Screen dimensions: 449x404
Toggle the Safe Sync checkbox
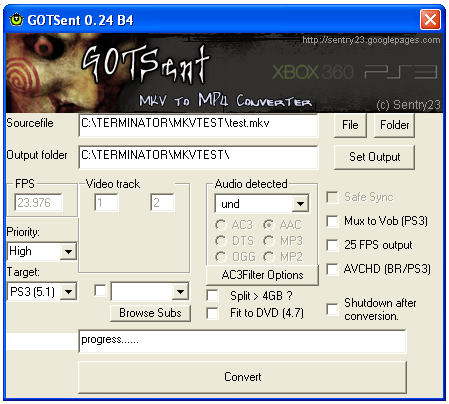[x=332, y=197]
